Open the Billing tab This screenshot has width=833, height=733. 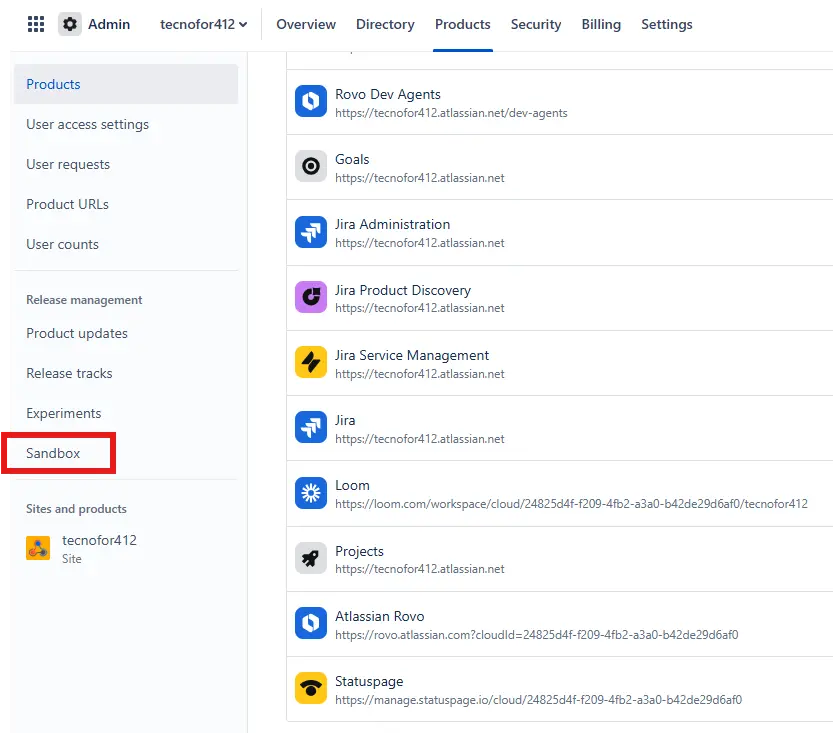pyautogui.click(x=601, y=24)
